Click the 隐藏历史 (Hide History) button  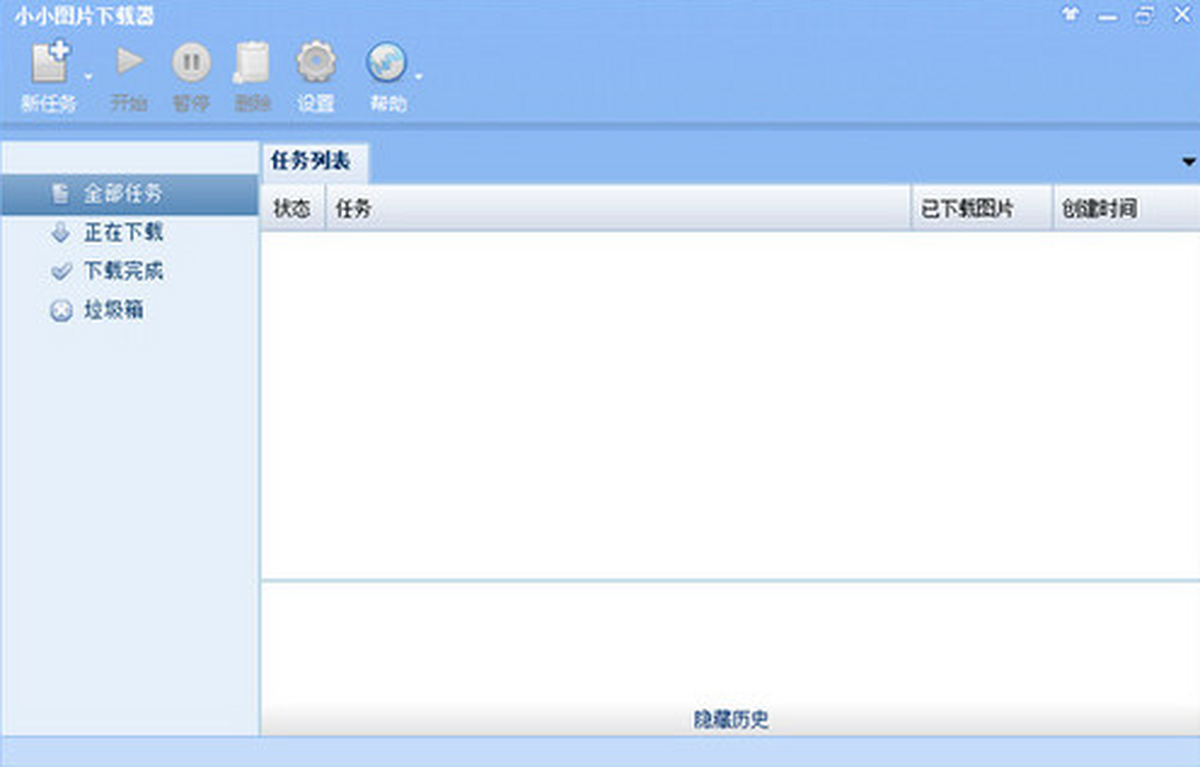pos(731,720)
